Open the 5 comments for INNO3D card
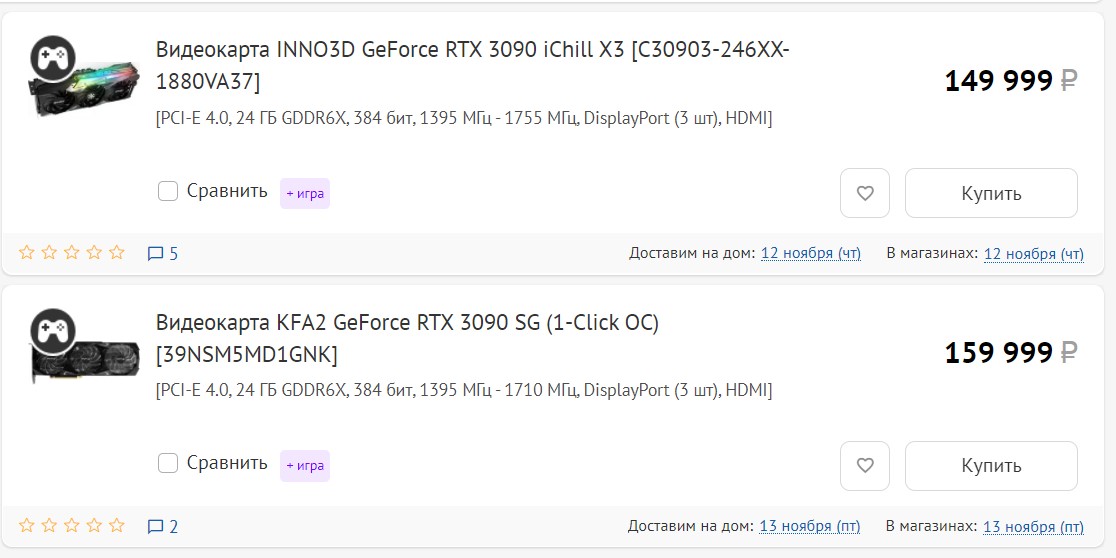 point(163,254)
